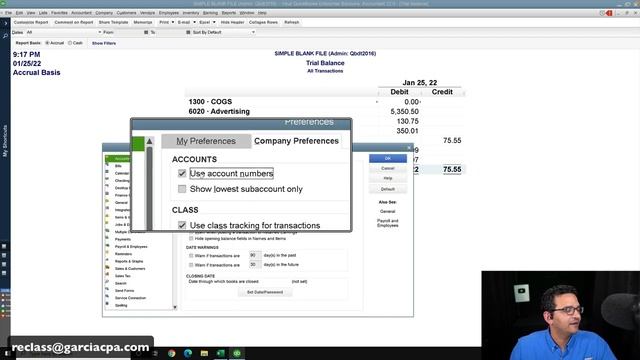640x360 pixels.
Task: Open the Banking menu
Action: click(x=210, y=13)
